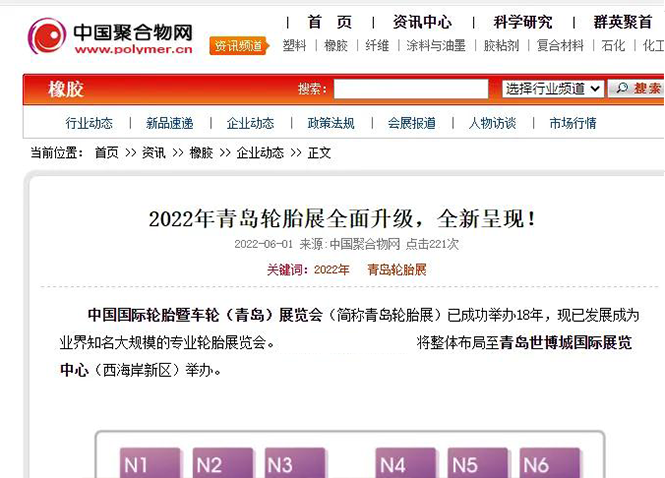Go to the 复合材料 channel
The height and width of the screenshot is (478, 665).
[x=560, y=45]
